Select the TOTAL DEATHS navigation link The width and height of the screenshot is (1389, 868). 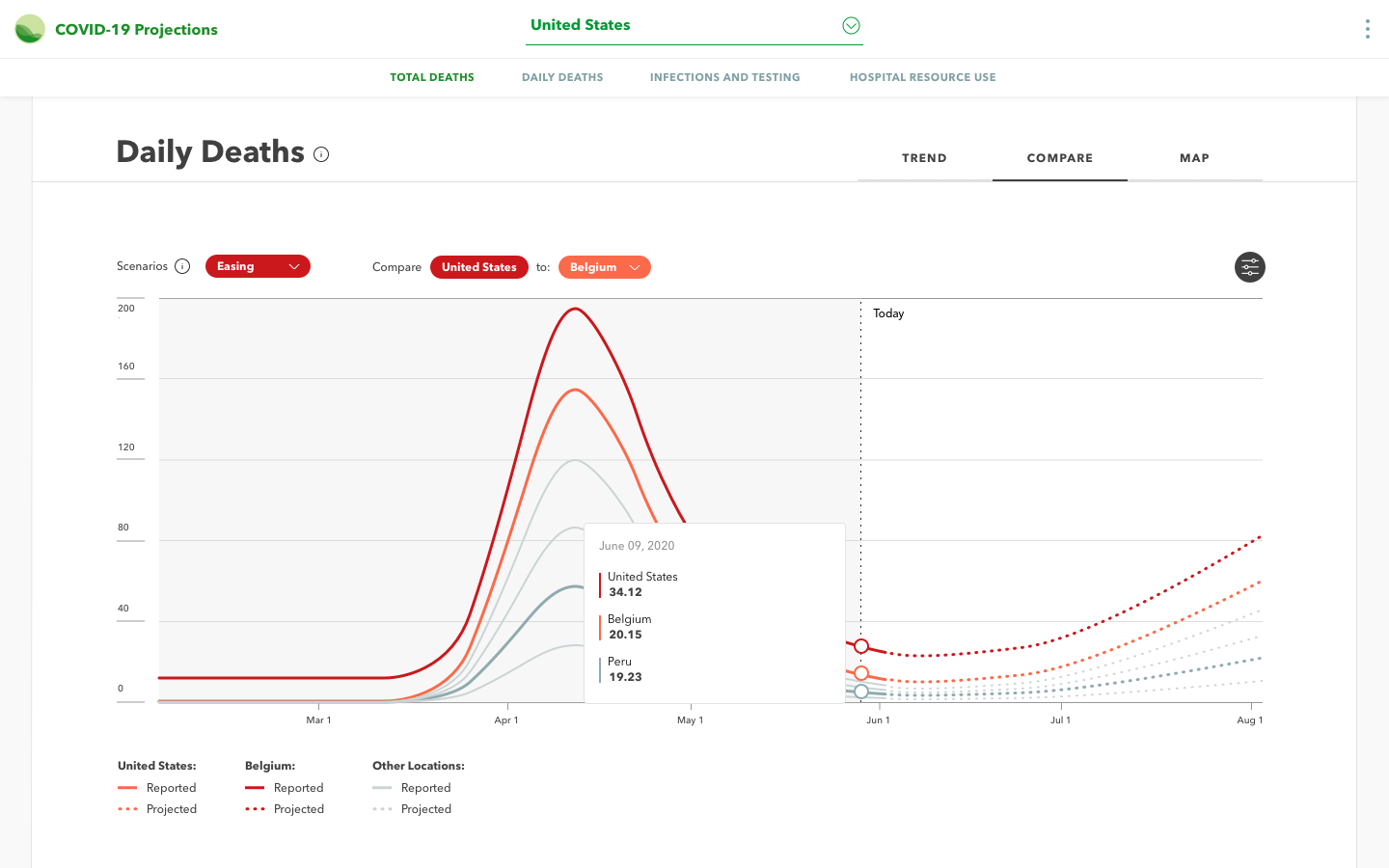point(431,77)
